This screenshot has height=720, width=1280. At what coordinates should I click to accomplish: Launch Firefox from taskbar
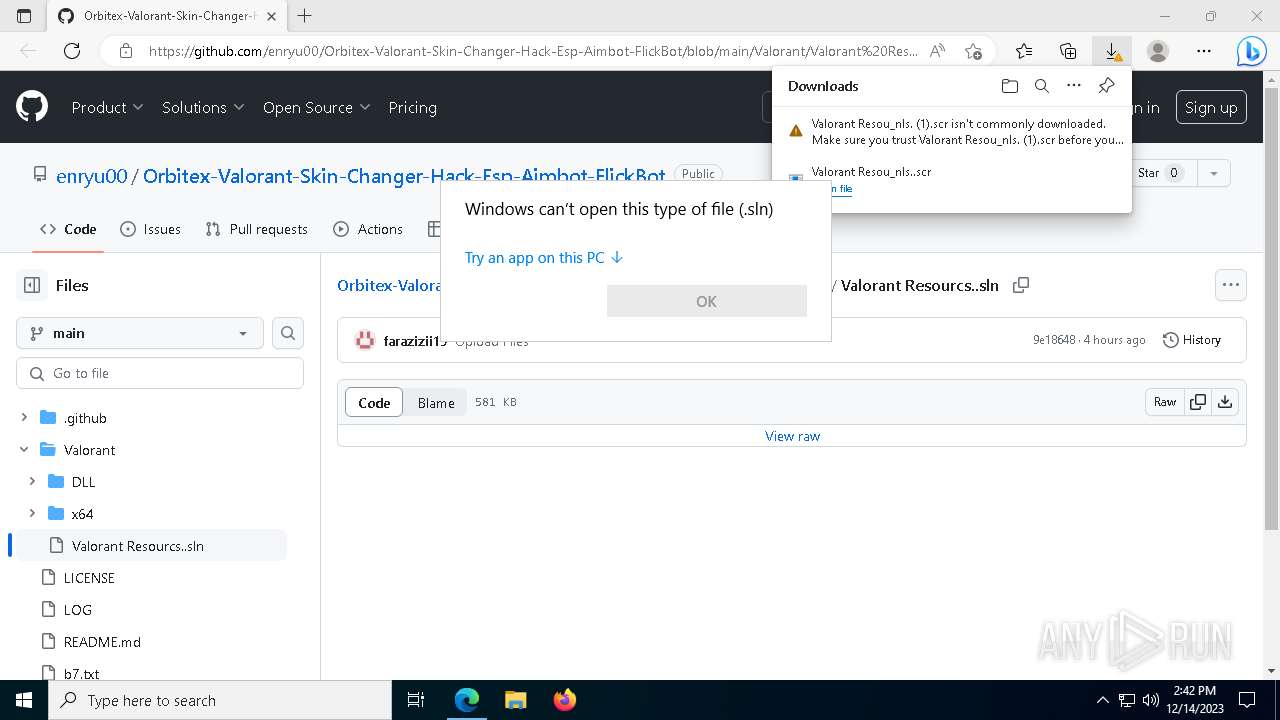pos(564,700)
